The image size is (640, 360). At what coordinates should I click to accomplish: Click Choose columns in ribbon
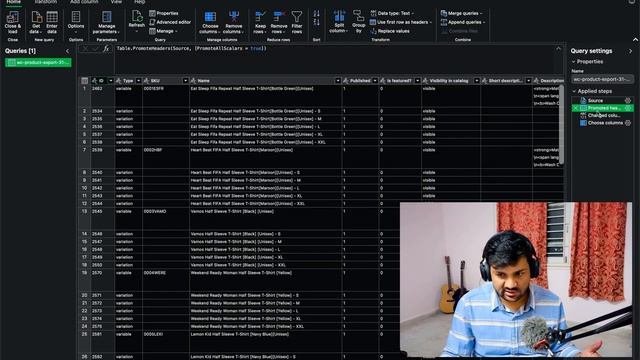210,22
